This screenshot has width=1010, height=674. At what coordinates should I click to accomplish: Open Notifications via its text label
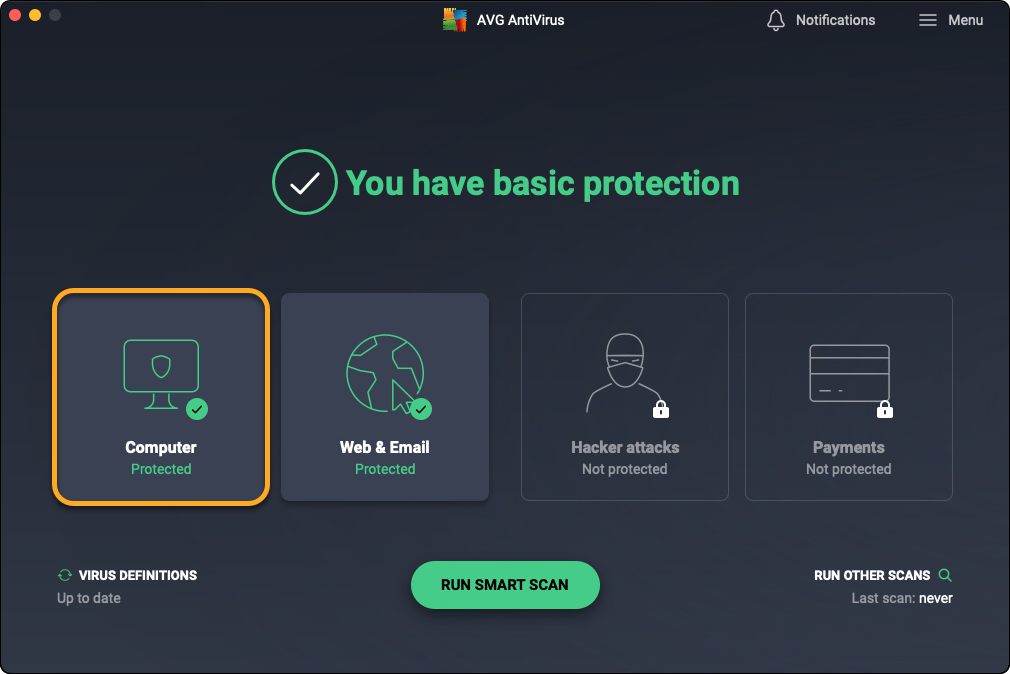(x=835, y=20)
